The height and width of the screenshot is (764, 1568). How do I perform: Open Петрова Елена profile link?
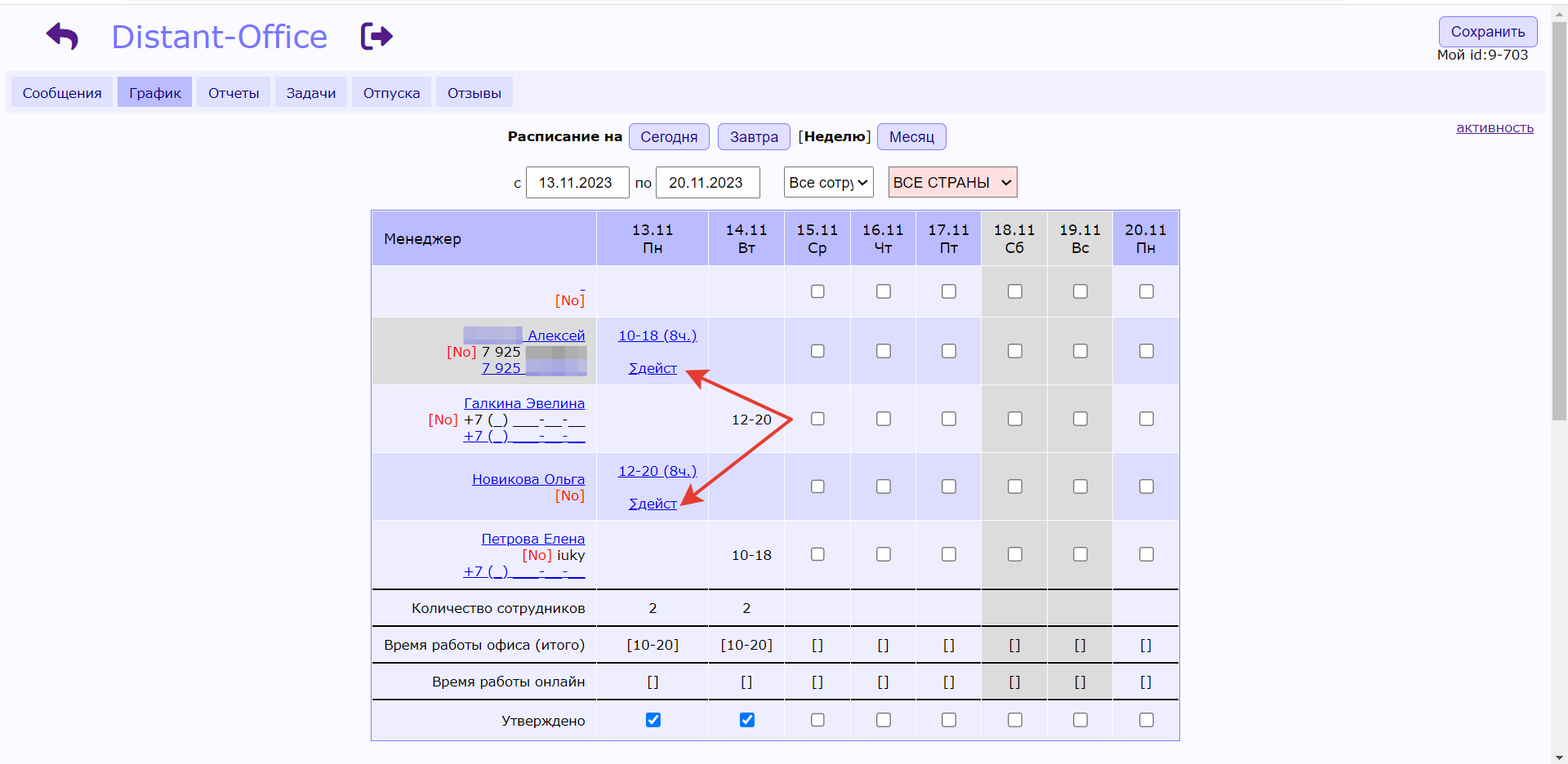pyautogui.click(x=533, y=539)
